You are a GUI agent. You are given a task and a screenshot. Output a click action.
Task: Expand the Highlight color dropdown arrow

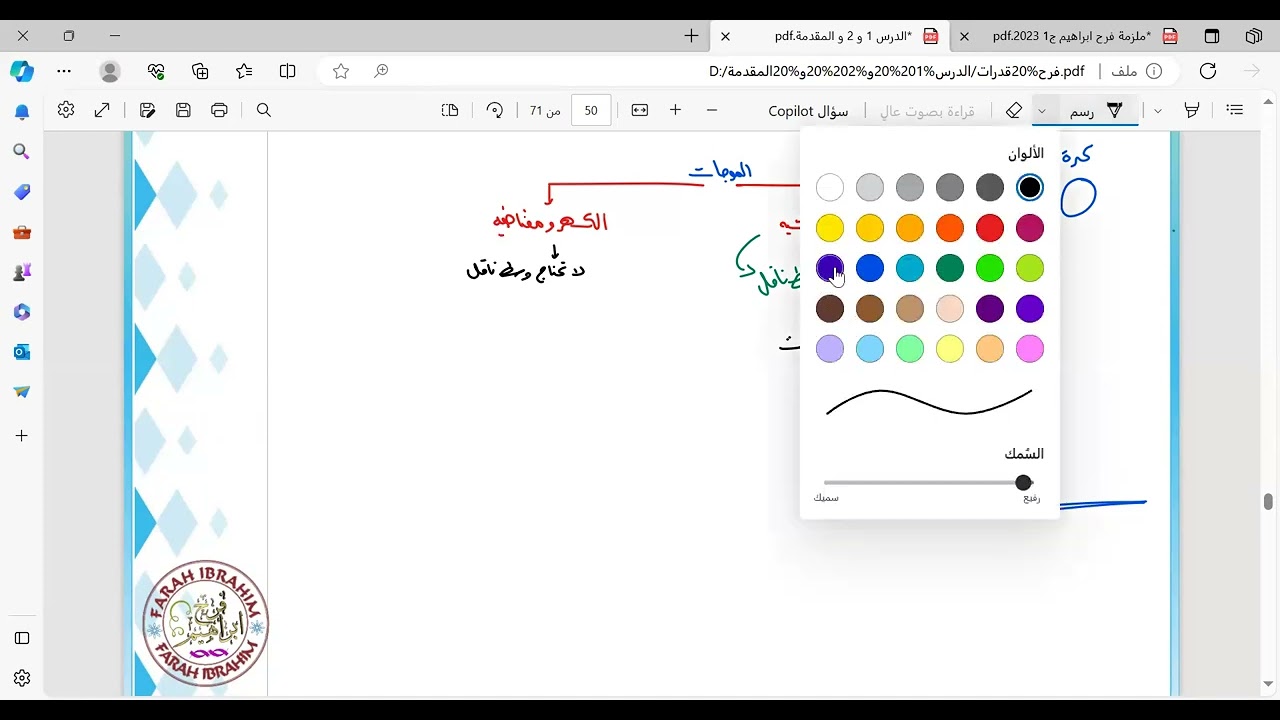click(x=1158, y=110)
